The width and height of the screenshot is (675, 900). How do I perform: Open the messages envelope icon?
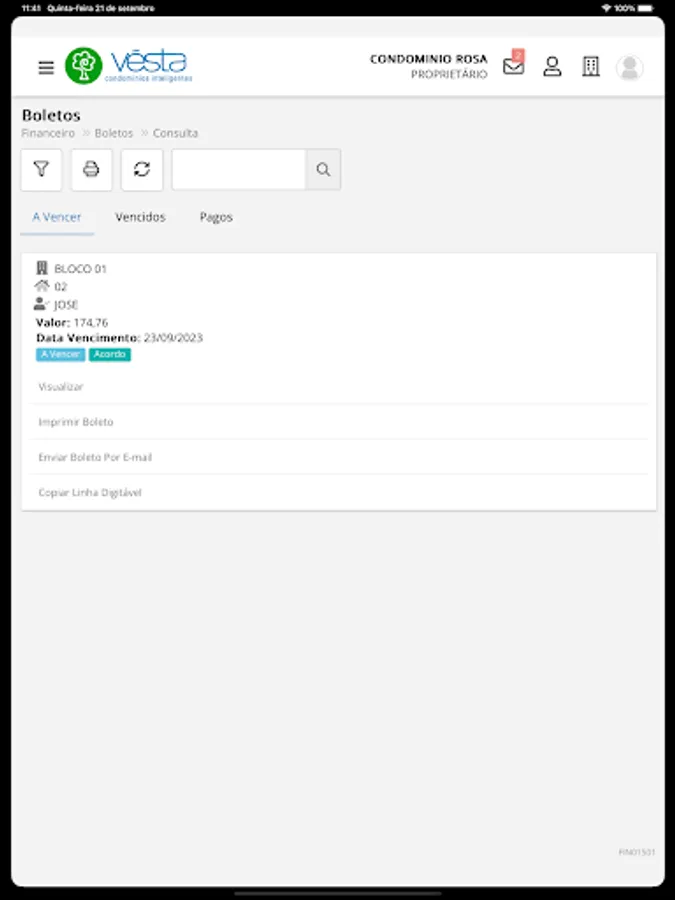pos(513,66)
